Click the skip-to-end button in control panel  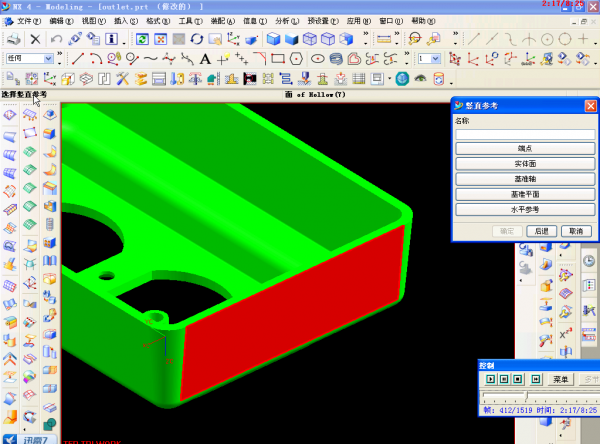536,379
